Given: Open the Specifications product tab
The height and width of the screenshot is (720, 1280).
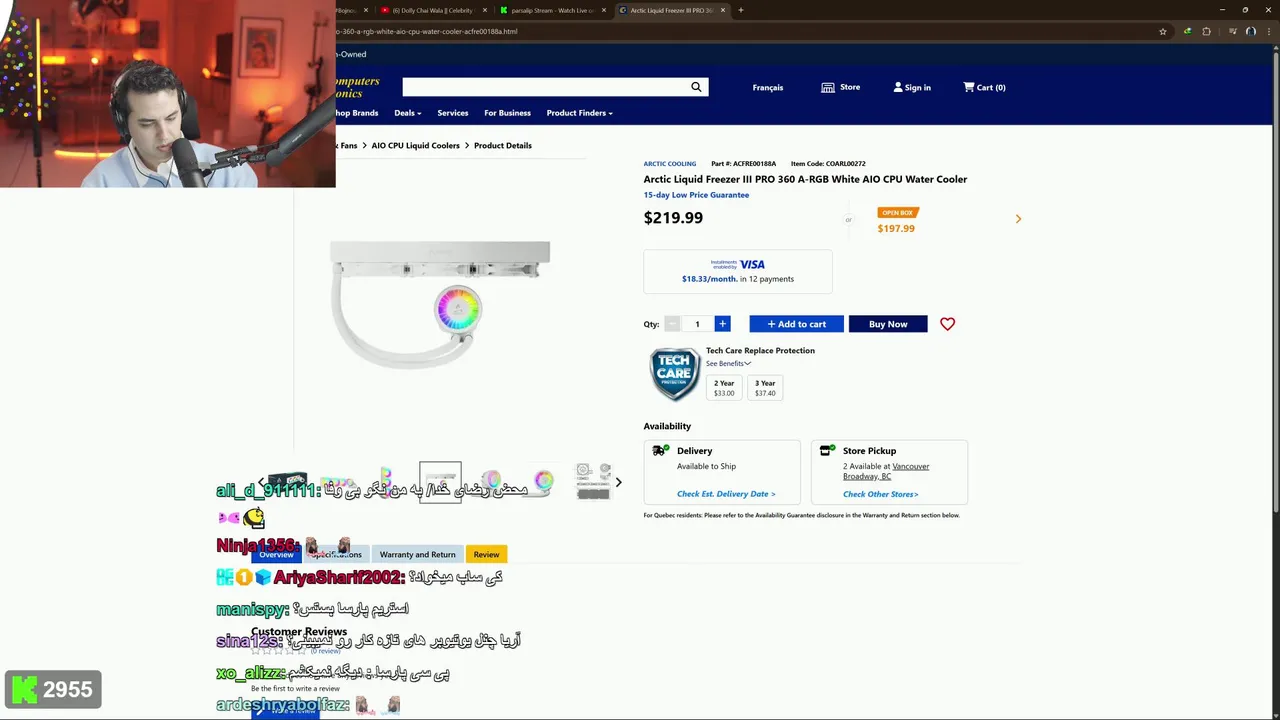Looking at the screenshot, I should point(336,554).
